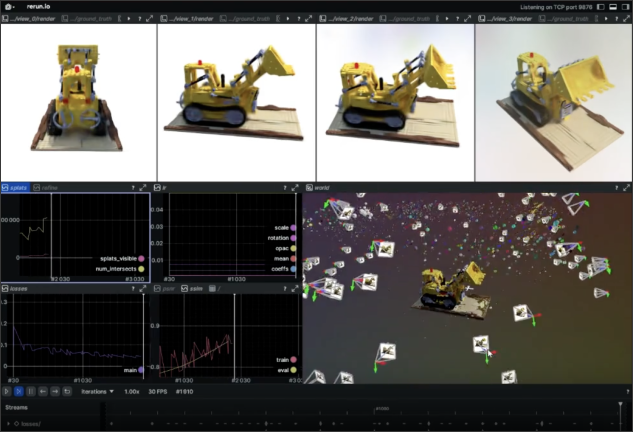Select the follow playback mode button
633x432 pixels.
pos(19,391)
